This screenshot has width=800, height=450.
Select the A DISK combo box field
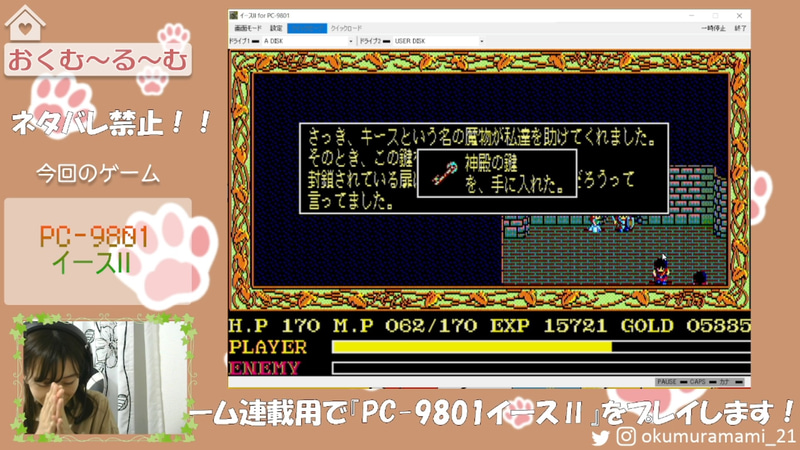(308, 41)
